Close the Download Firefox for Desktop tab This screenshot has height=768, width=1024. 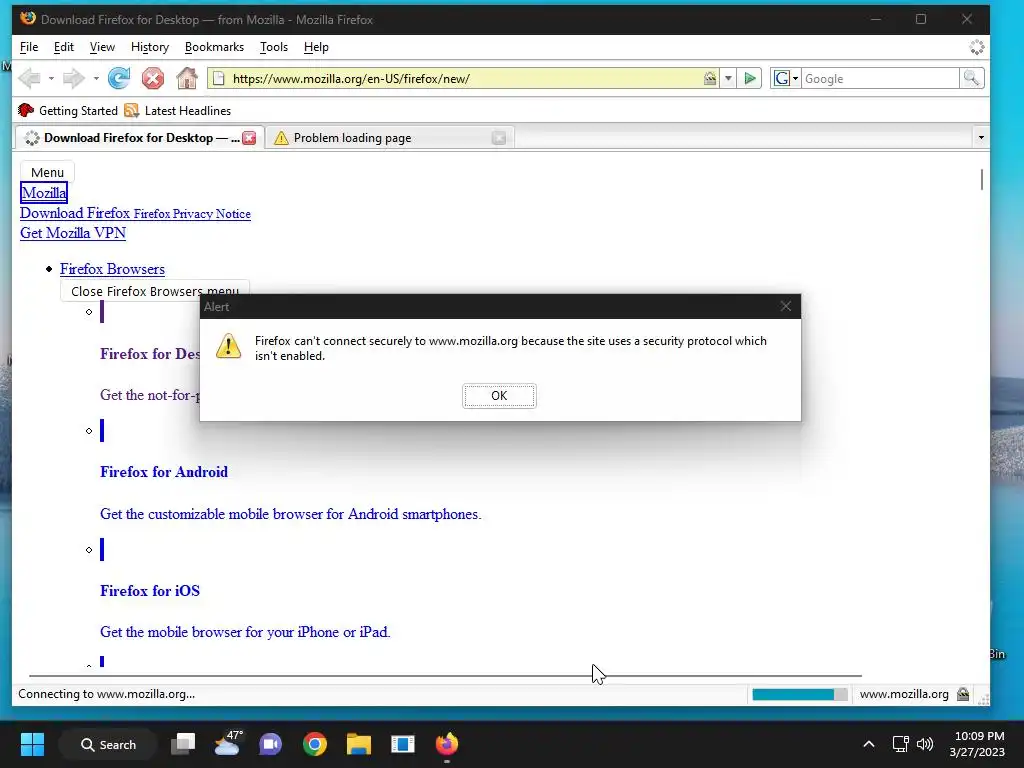pos(249,138)
